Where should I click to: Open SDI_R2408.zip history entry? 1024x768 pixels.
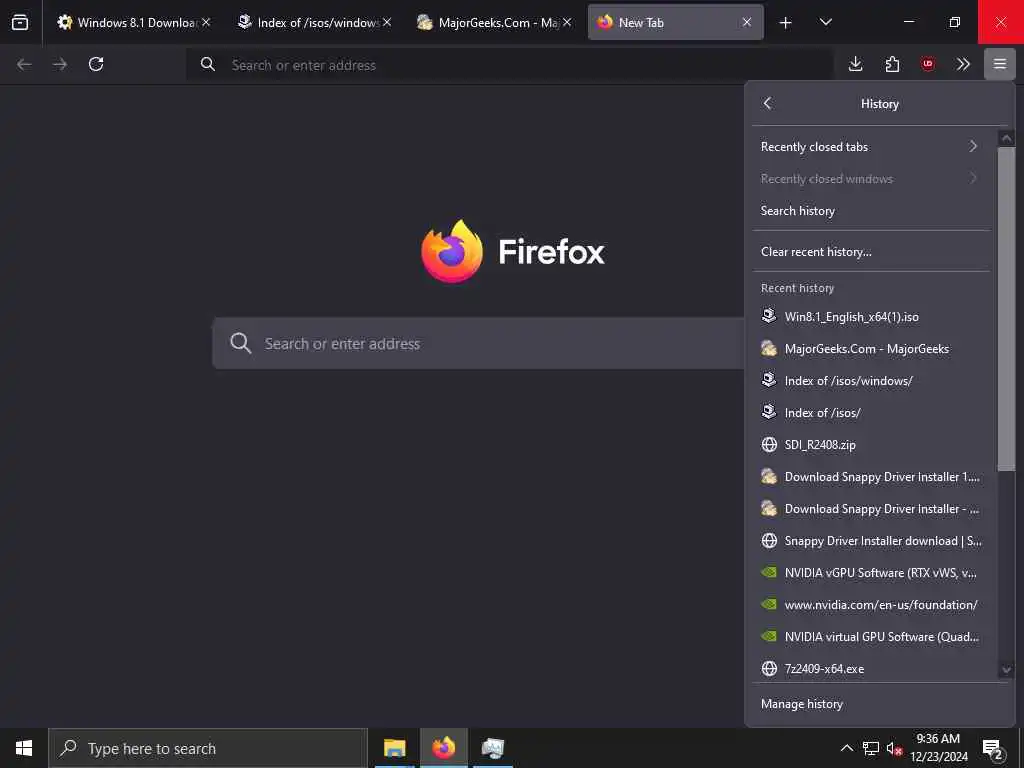coord(871,445)
